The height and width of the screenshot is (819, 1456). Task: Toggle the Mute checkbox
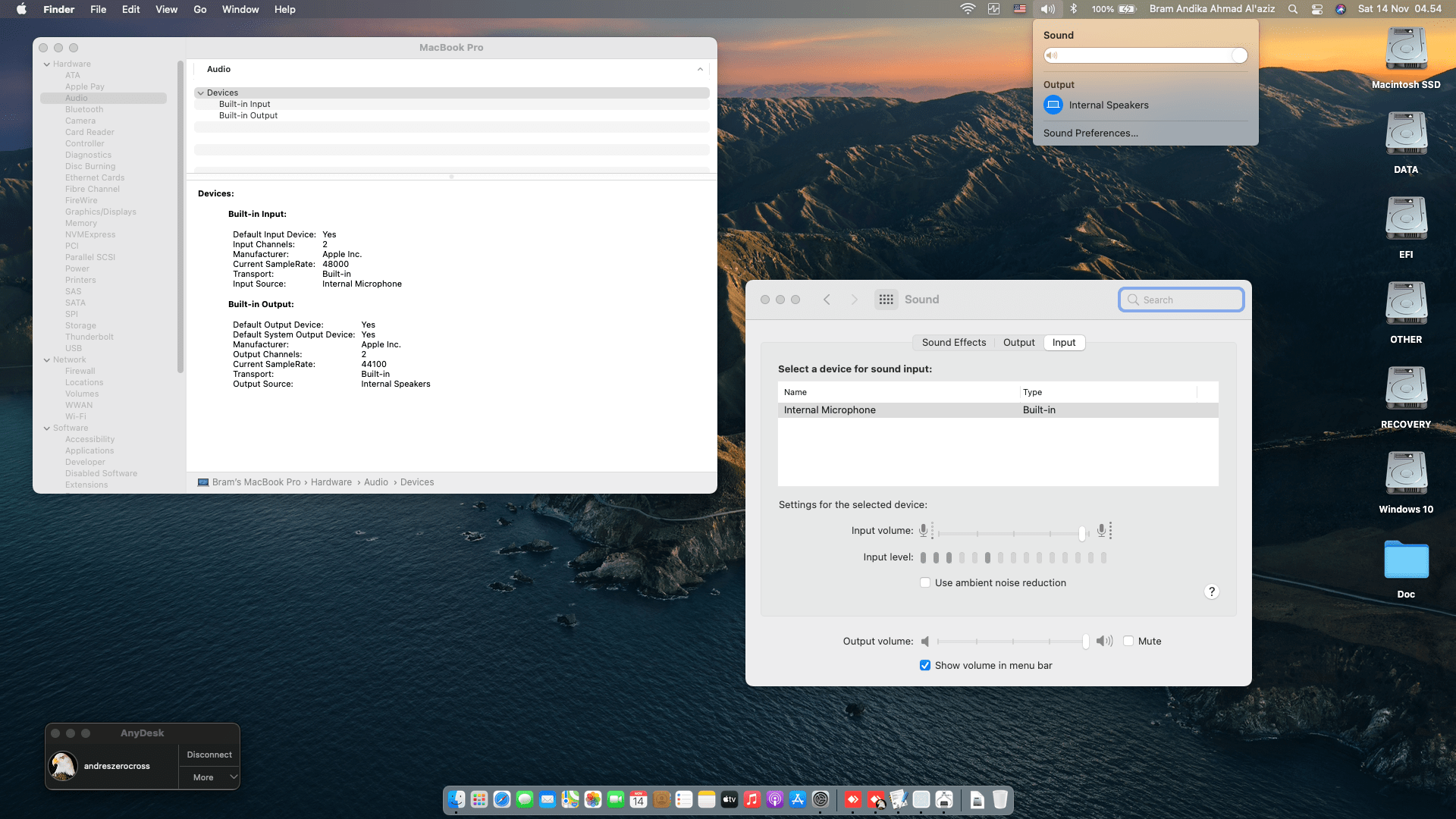pos(1128,642)
